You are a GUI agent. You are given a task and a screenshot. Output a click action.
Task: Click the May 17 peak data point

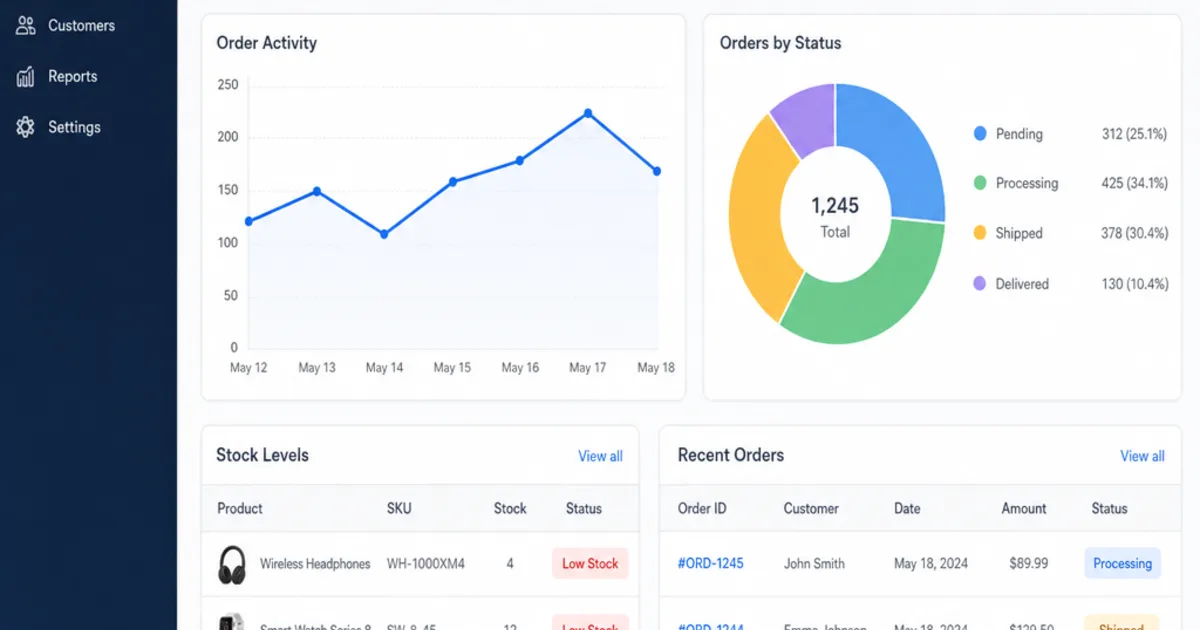[588, 113]
